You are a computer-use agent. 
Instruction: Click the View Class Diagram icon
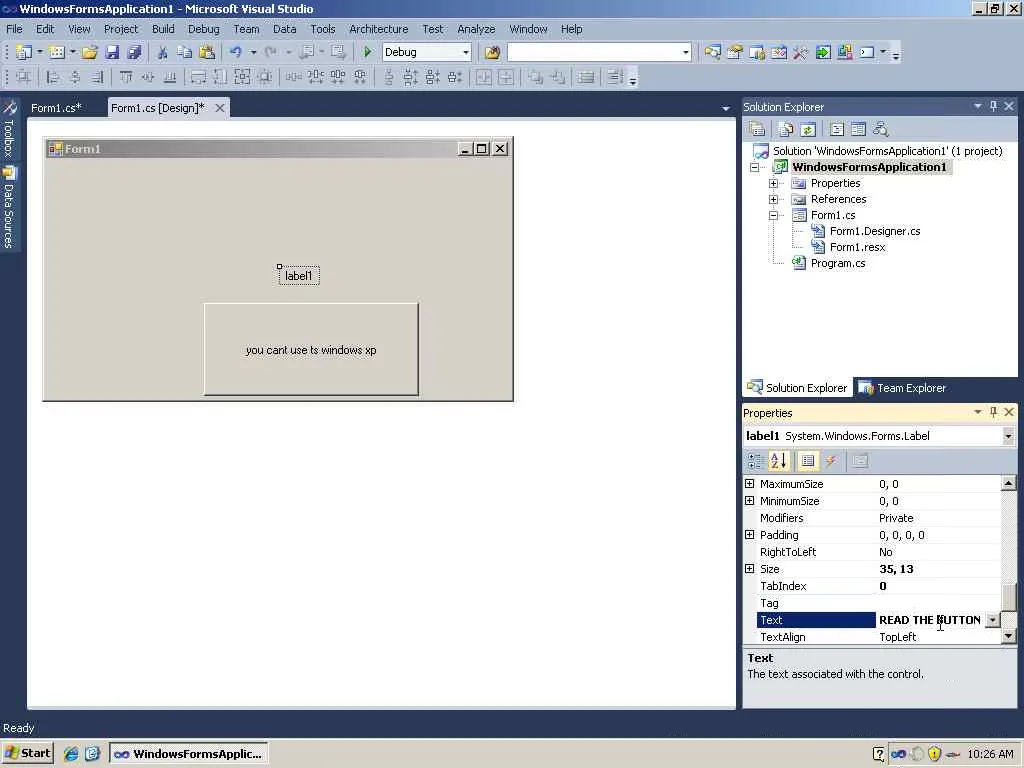pos(881,129)
